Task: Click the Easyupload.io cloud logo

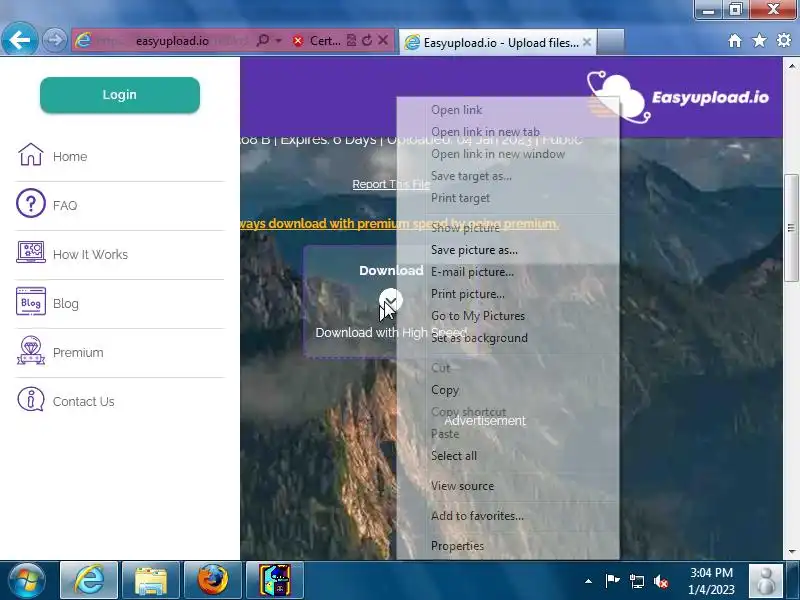Action: click(x=678, y=97)
